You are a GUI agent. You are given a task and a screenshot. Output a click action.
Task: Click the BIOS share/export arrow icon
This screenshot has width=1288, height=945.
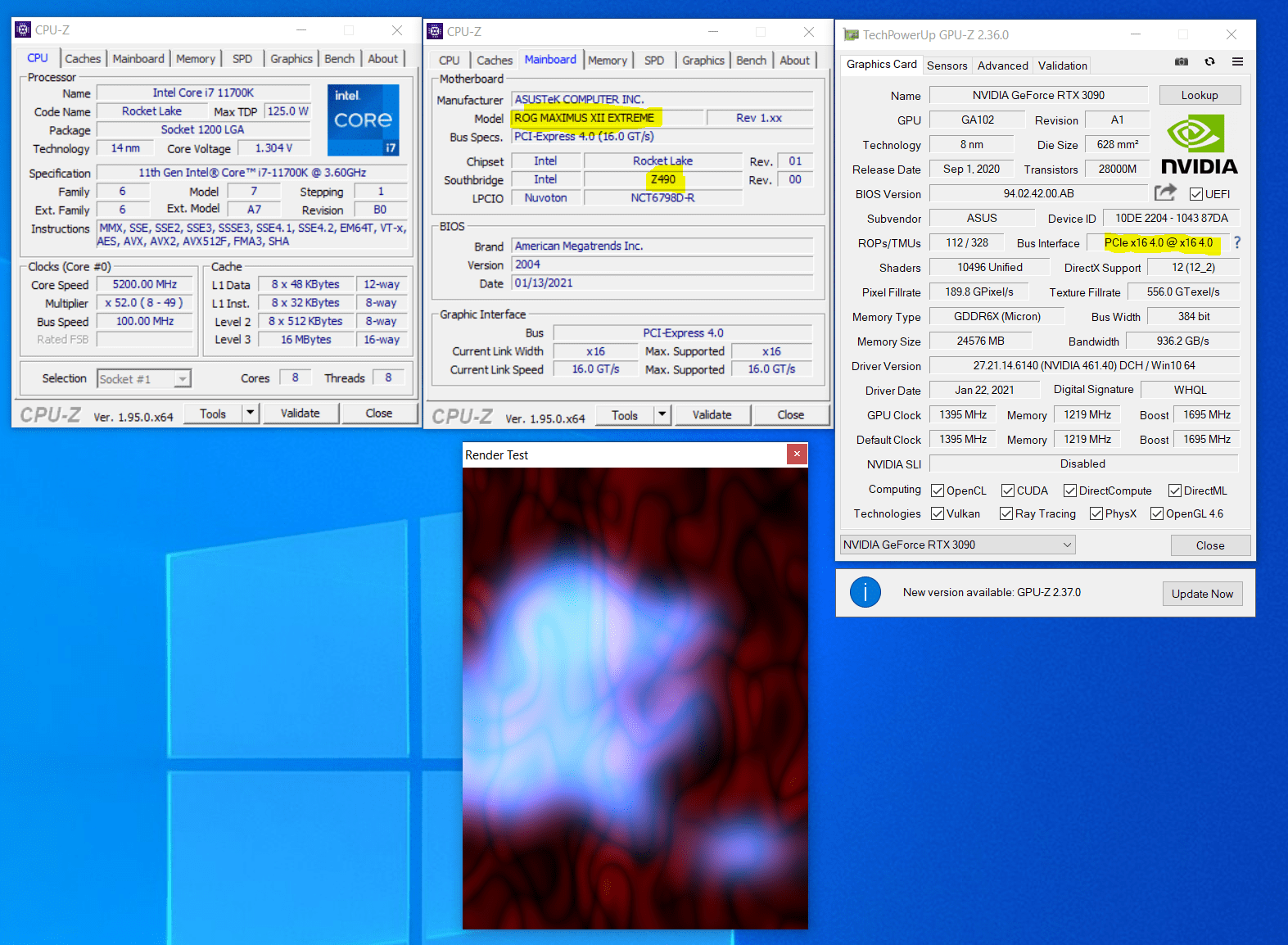tap(1165, 192)
